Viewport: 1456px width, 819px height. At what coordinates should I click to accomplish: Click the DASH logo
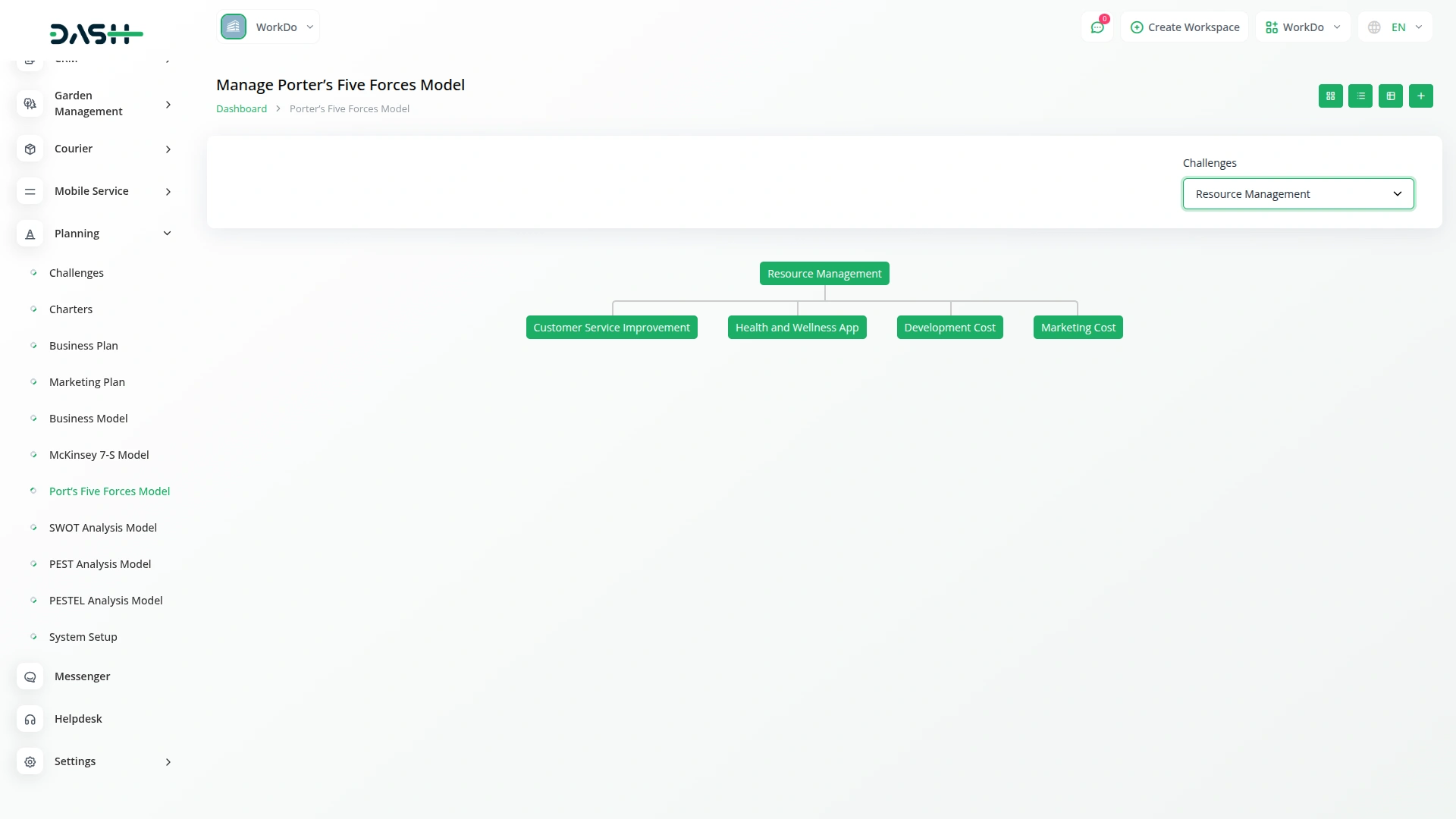coord(96,34)
